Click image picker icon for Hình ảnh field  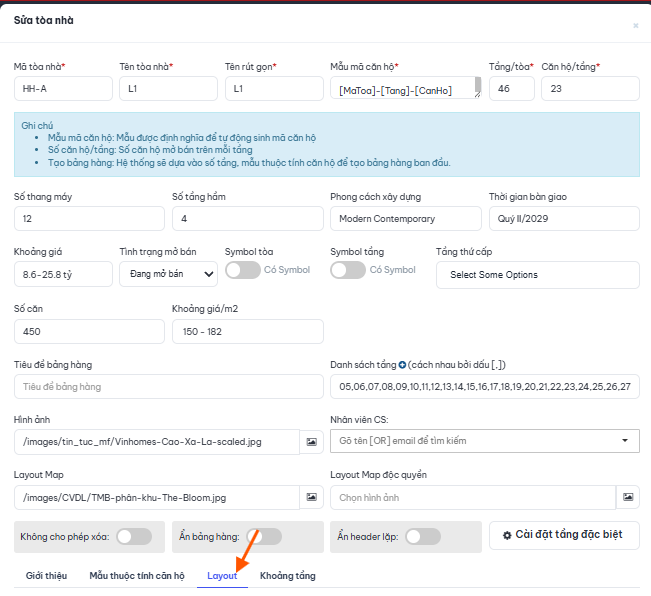311,442
